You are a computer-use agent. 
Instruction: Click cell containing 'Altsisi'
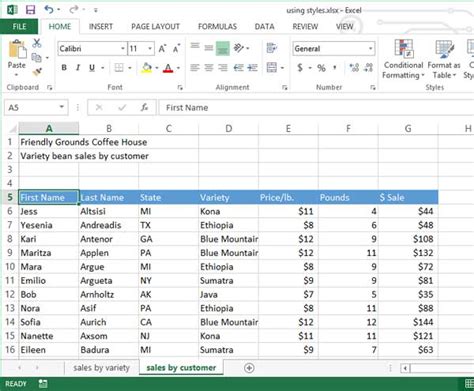tap(109, 211)
